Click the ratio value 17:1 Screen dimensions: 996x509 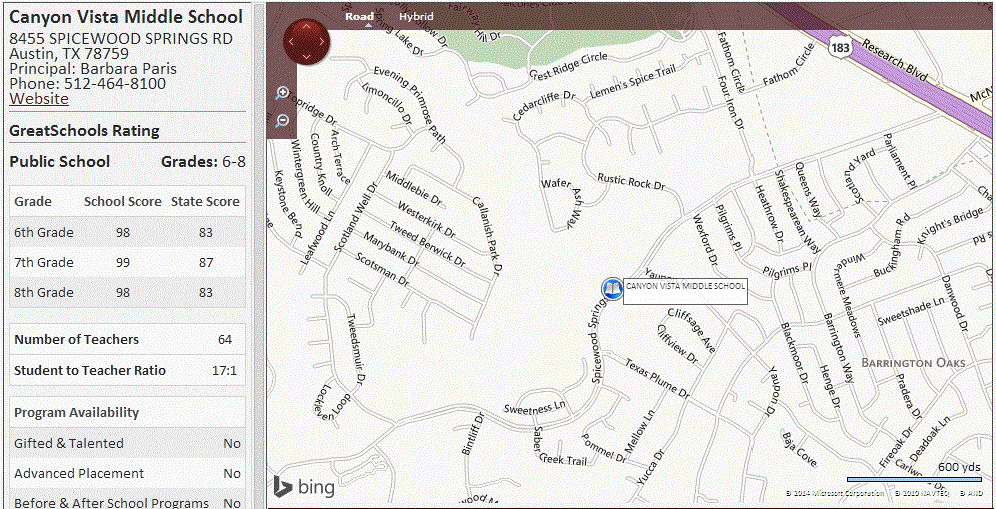point(224,370)
